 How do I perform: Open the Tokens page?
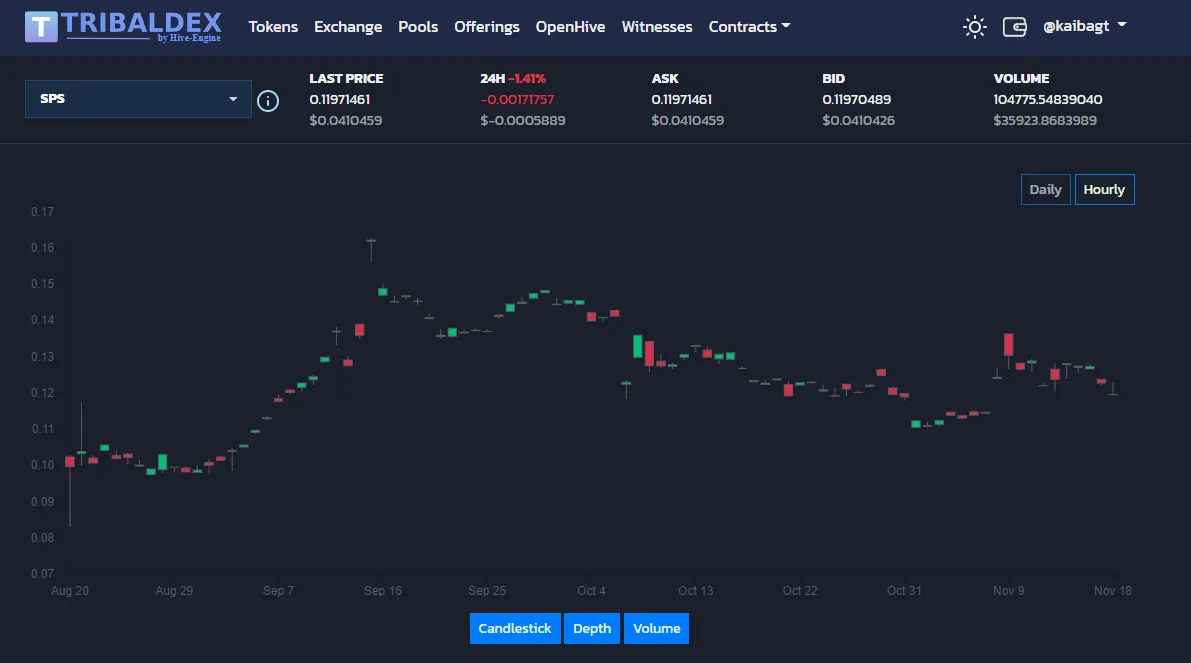coord(273,27)
